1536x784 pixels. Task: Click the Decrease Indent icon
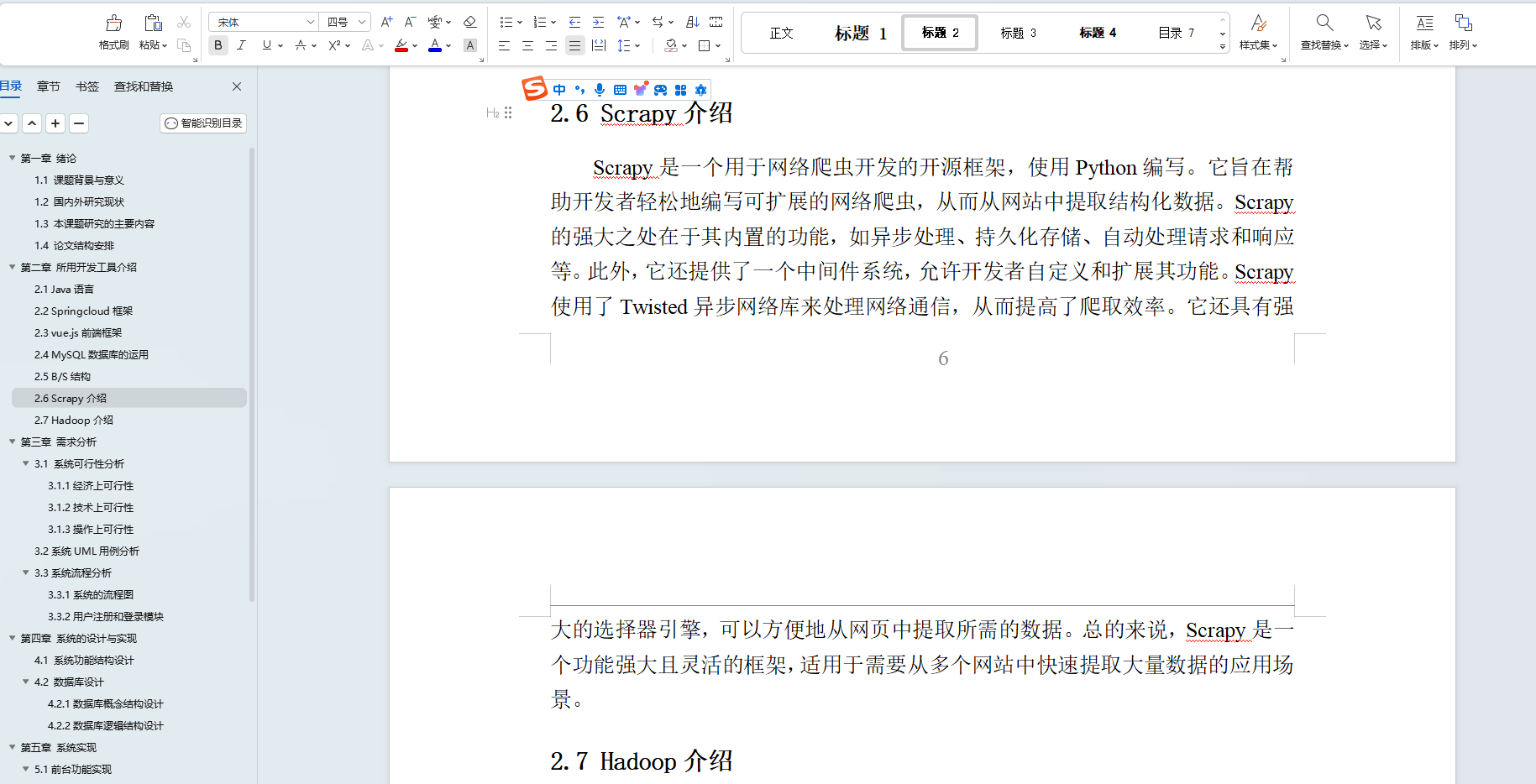tap(574, 22)
